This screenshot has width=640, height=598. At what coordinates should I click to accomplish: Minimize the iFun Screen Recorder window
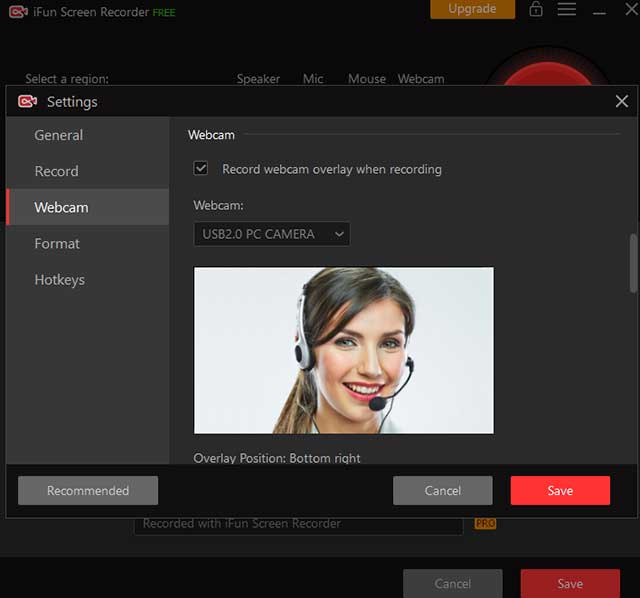[x=599, y=10]
